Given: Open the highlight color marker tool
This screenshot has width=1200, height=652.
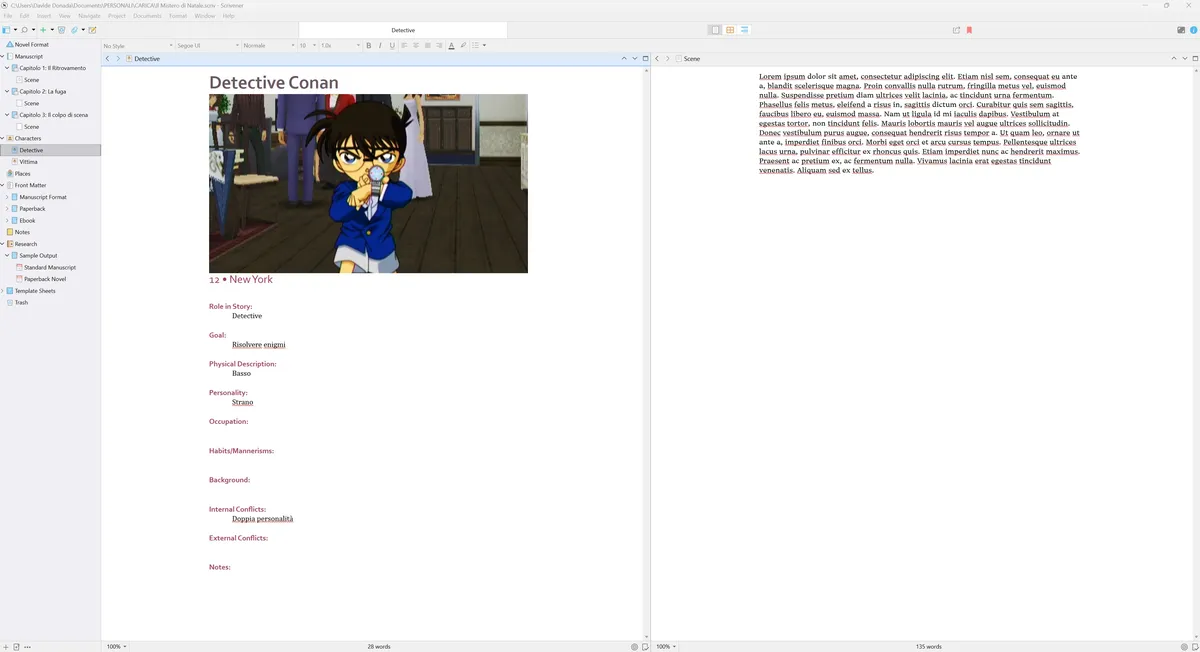Looking at the screenshot, I should point(463,45).
